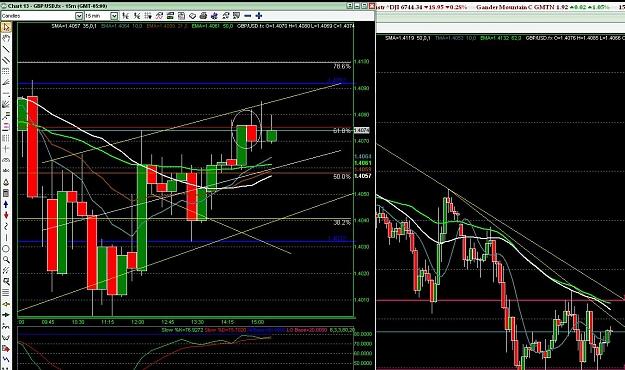This screenshot has width=625, height=370.
Task: Select the crosshair cycle tool
Action: point(6,149)
